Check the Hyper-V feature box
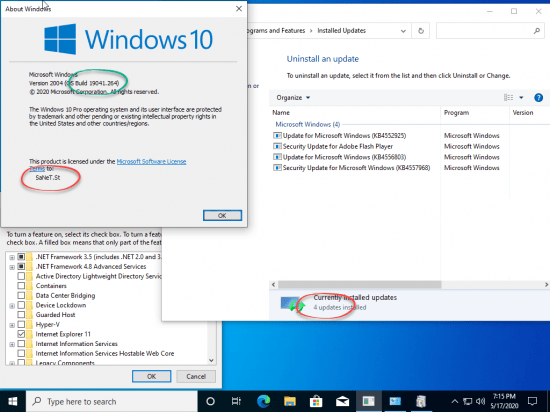550x412 pixels. click(21, 324)
